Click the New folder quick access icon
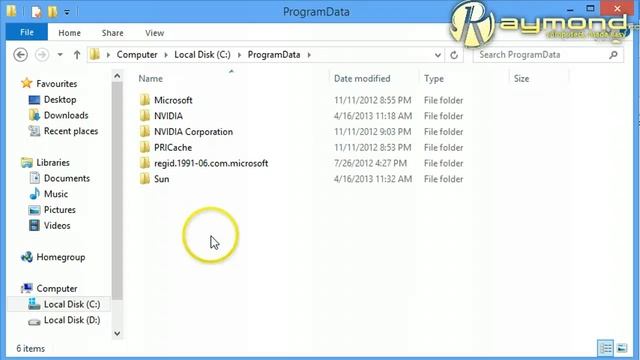The width and height of the screenshot is (640, 360). tap(52, 12)
